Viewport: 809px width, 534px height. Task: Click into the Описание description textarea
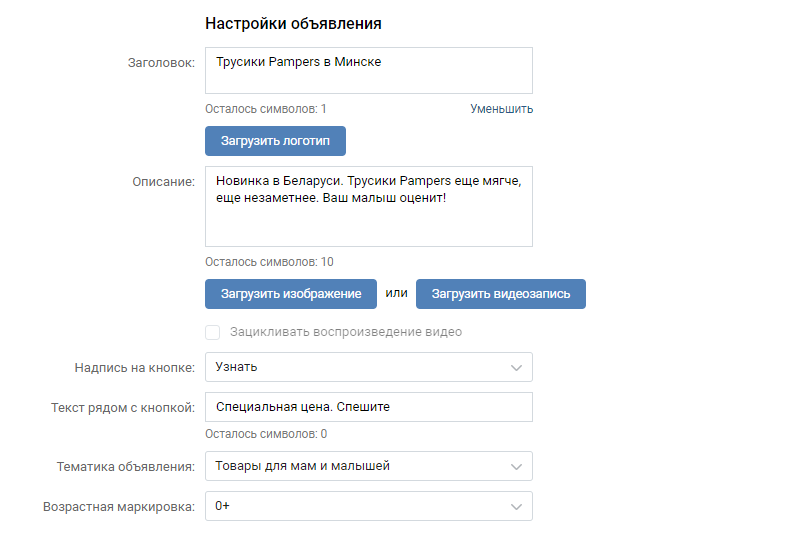point(368,206)
